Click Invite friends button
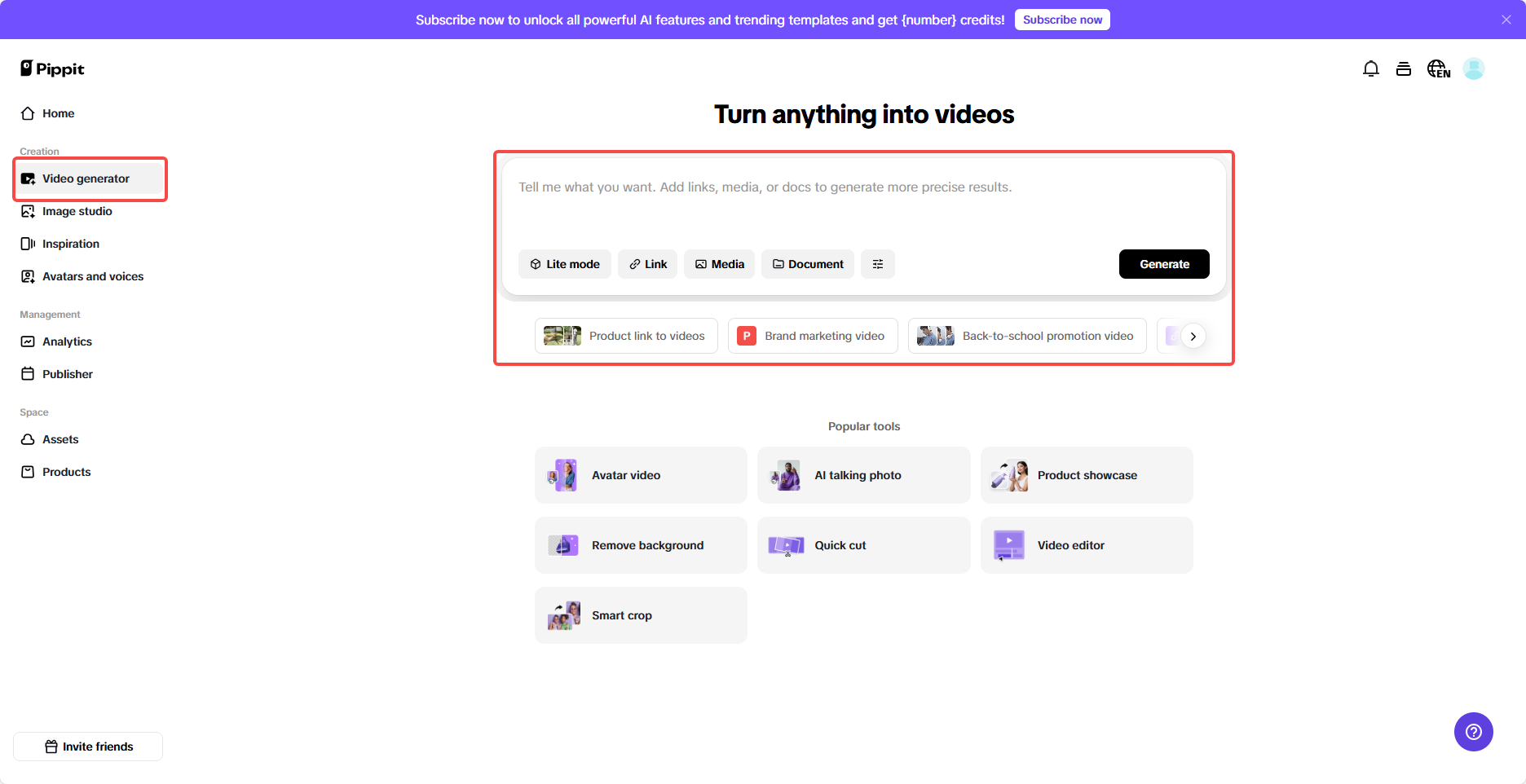The height and width of the screenshot is (784, 1526). (88, 747)
